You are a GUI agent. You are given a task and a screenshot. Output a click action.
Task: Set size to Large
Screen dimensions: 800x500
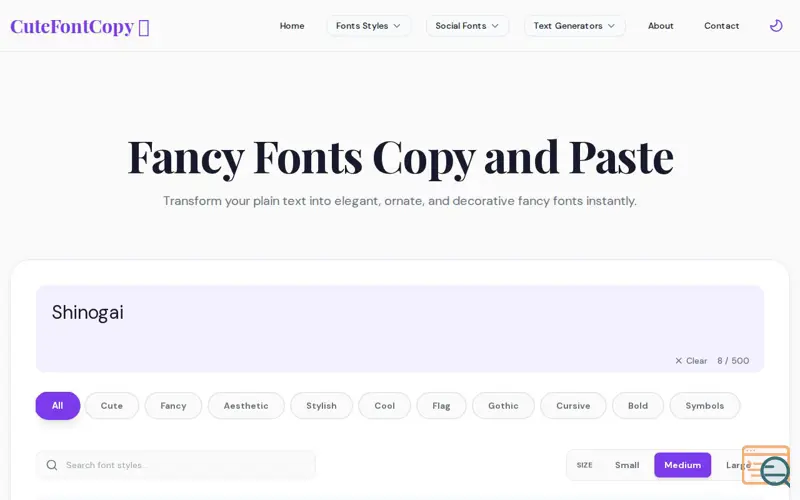pos(738,465)
